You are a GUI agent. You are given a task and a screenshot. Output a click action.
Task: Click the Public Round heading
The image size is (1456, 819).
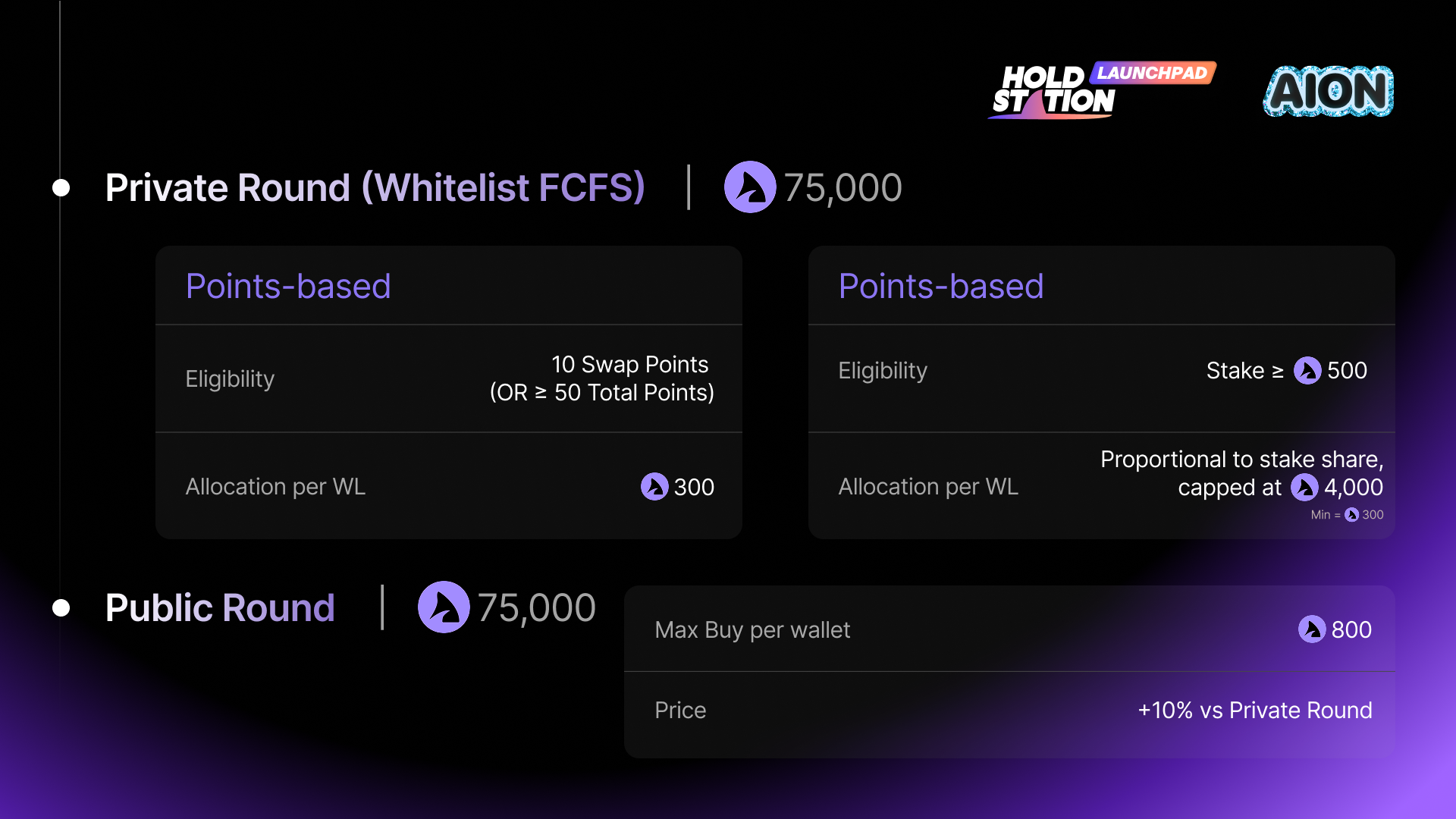point(220,607)
